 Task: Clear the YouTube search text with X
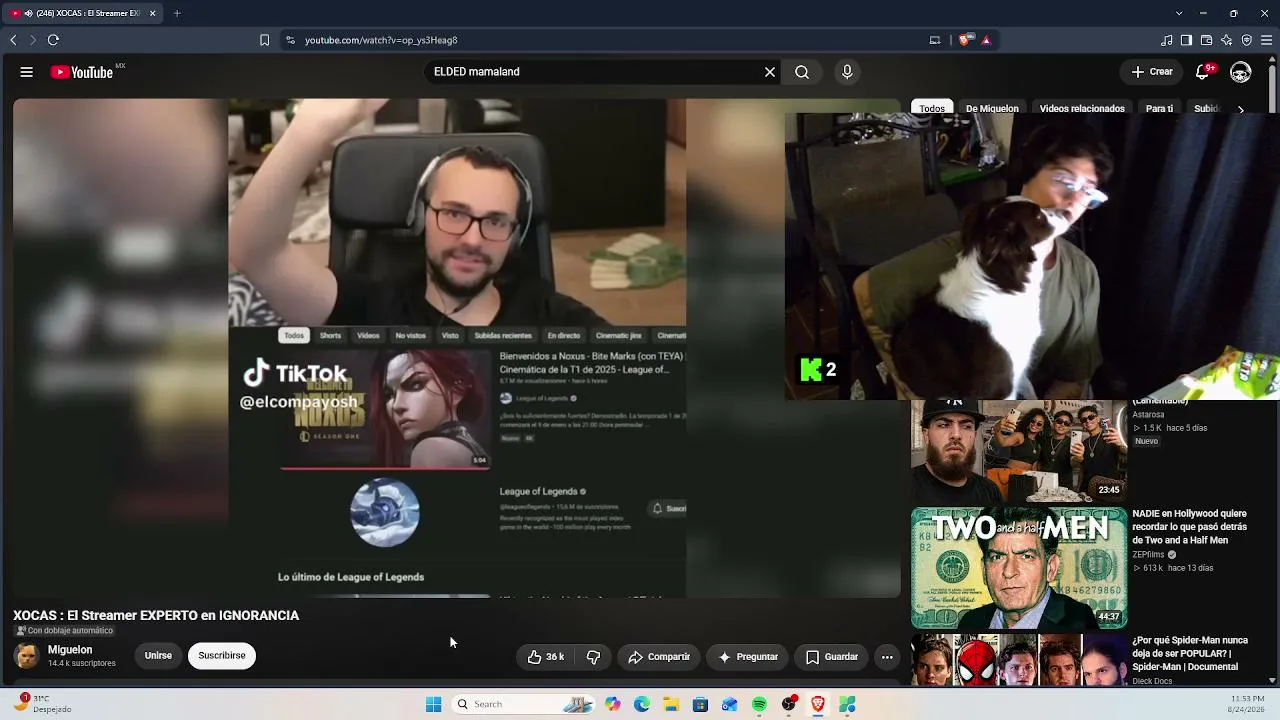coord(770,72)
